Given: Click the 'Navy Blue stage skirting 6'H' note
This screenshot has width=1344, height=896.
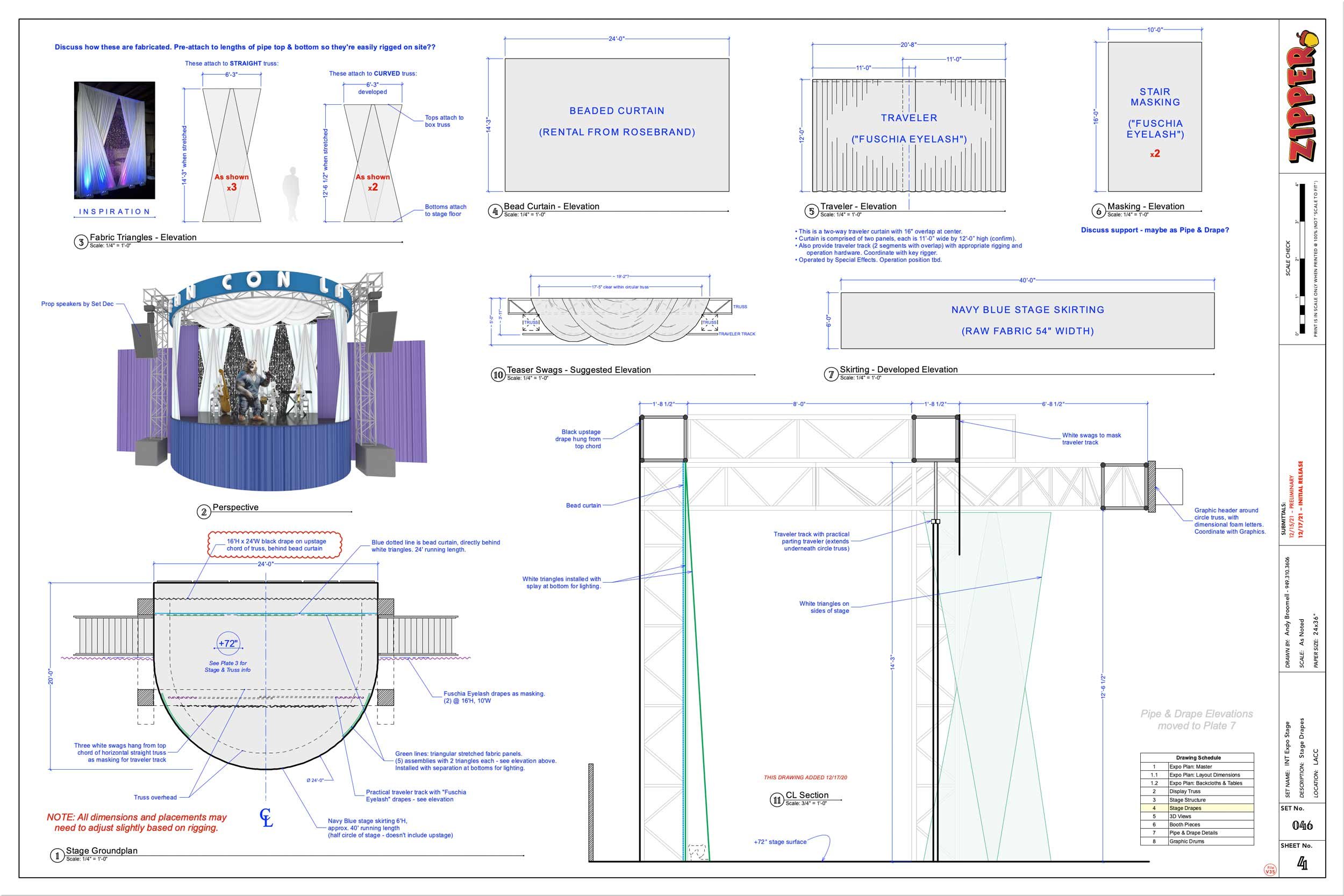Looking at the screenshot, I should 390,828.
